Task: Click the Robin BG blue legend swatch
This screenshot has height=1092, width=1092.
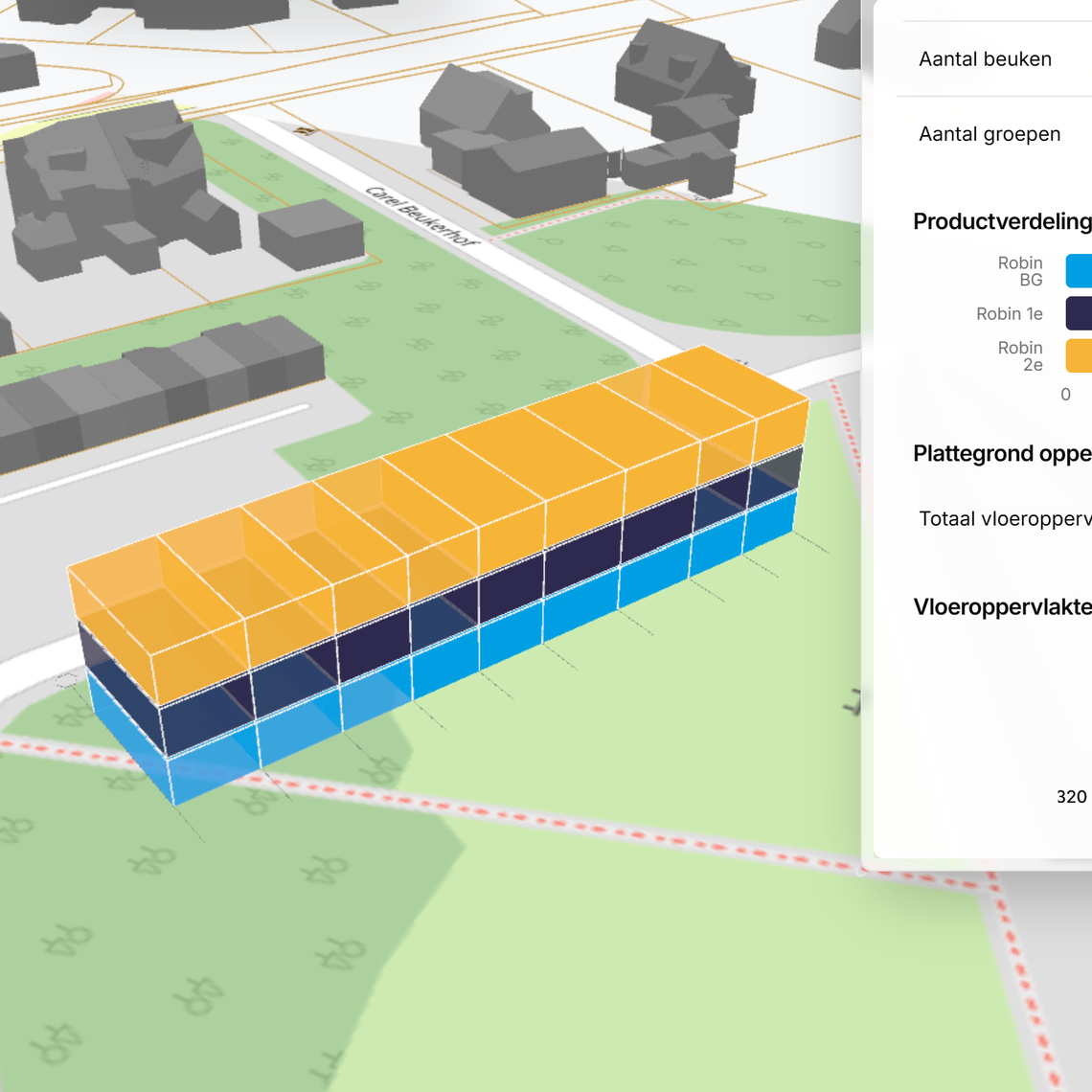Action: pos(1079,271)
